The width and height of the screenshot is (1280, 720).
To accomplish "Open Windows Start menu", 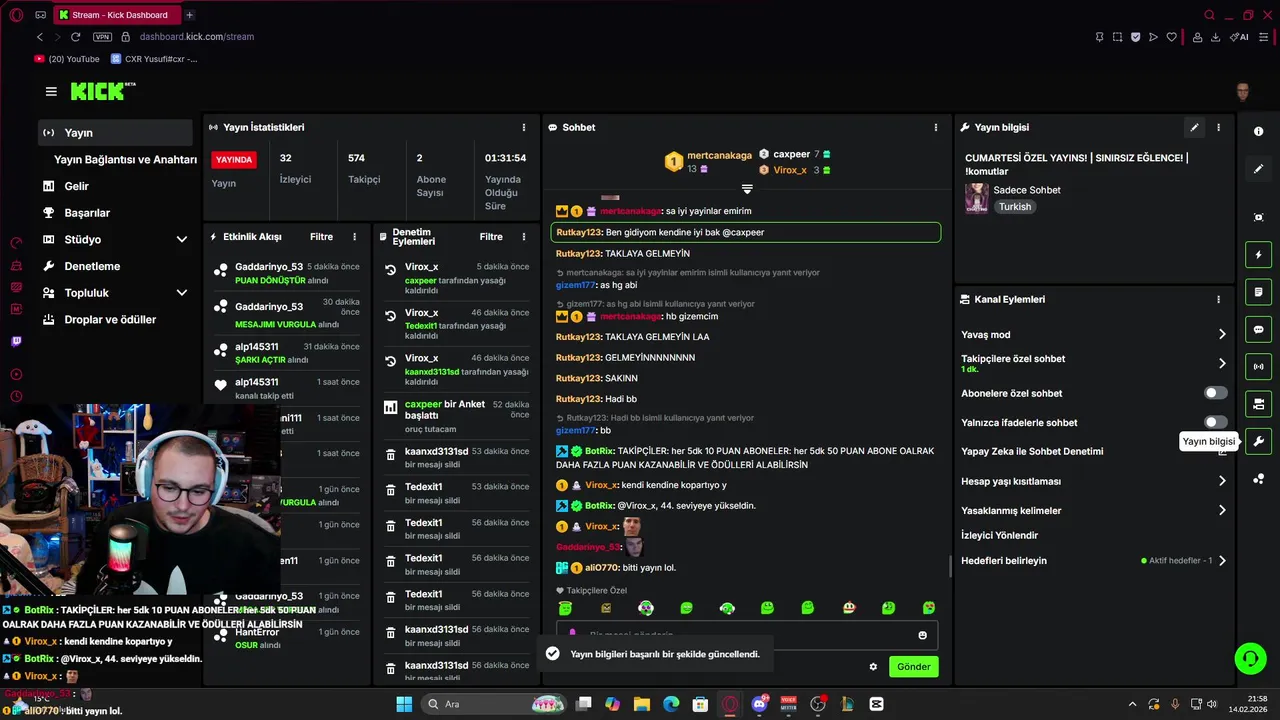I will click(404, 704).
